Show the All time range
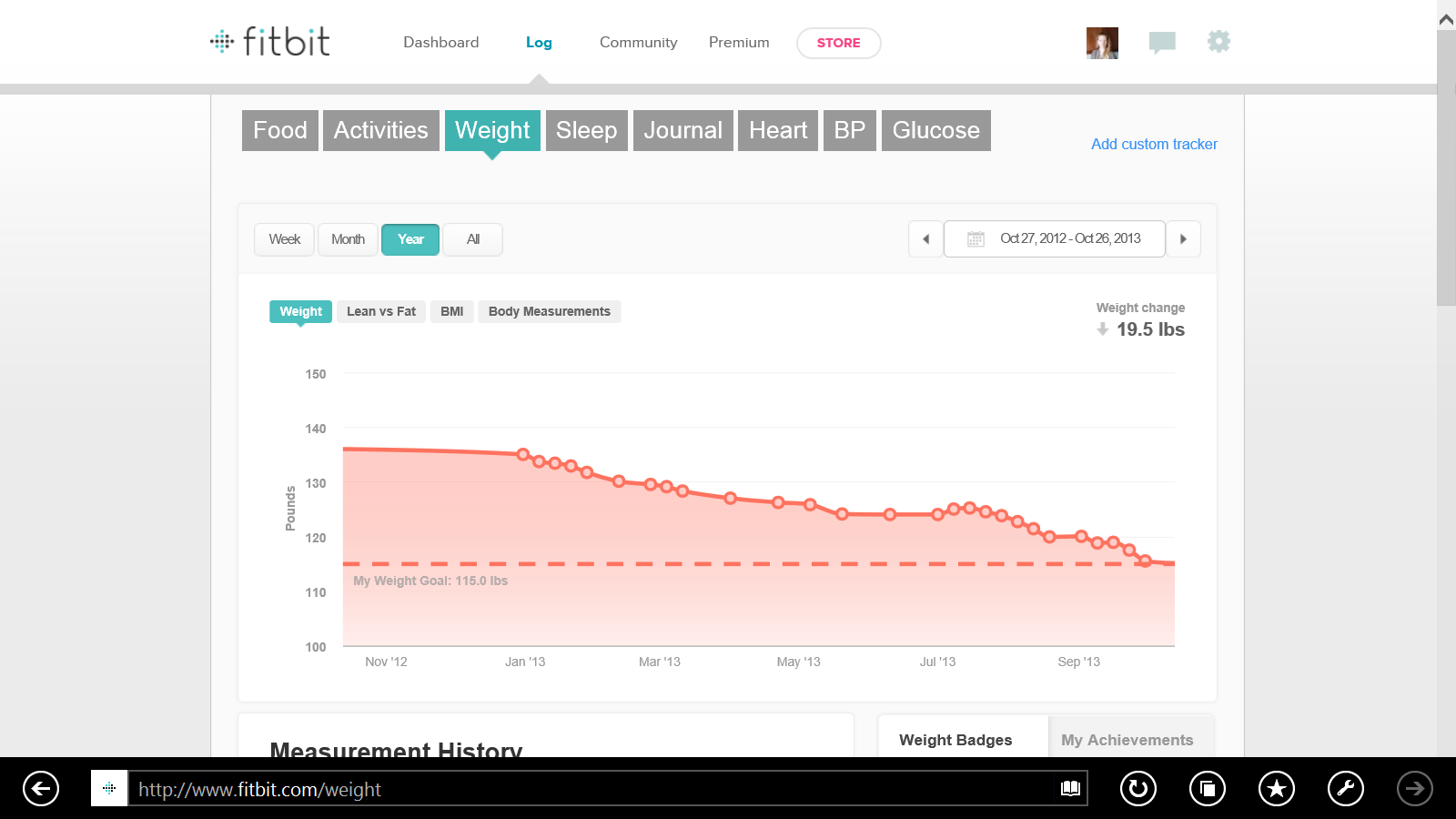 (x=473, y=239)
